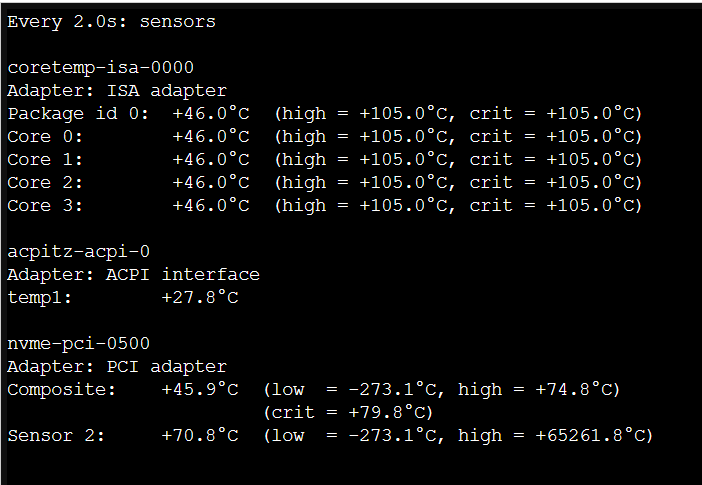Click the Core 3 label
Viewport: 702px width, 485px height.
(45, 205)
